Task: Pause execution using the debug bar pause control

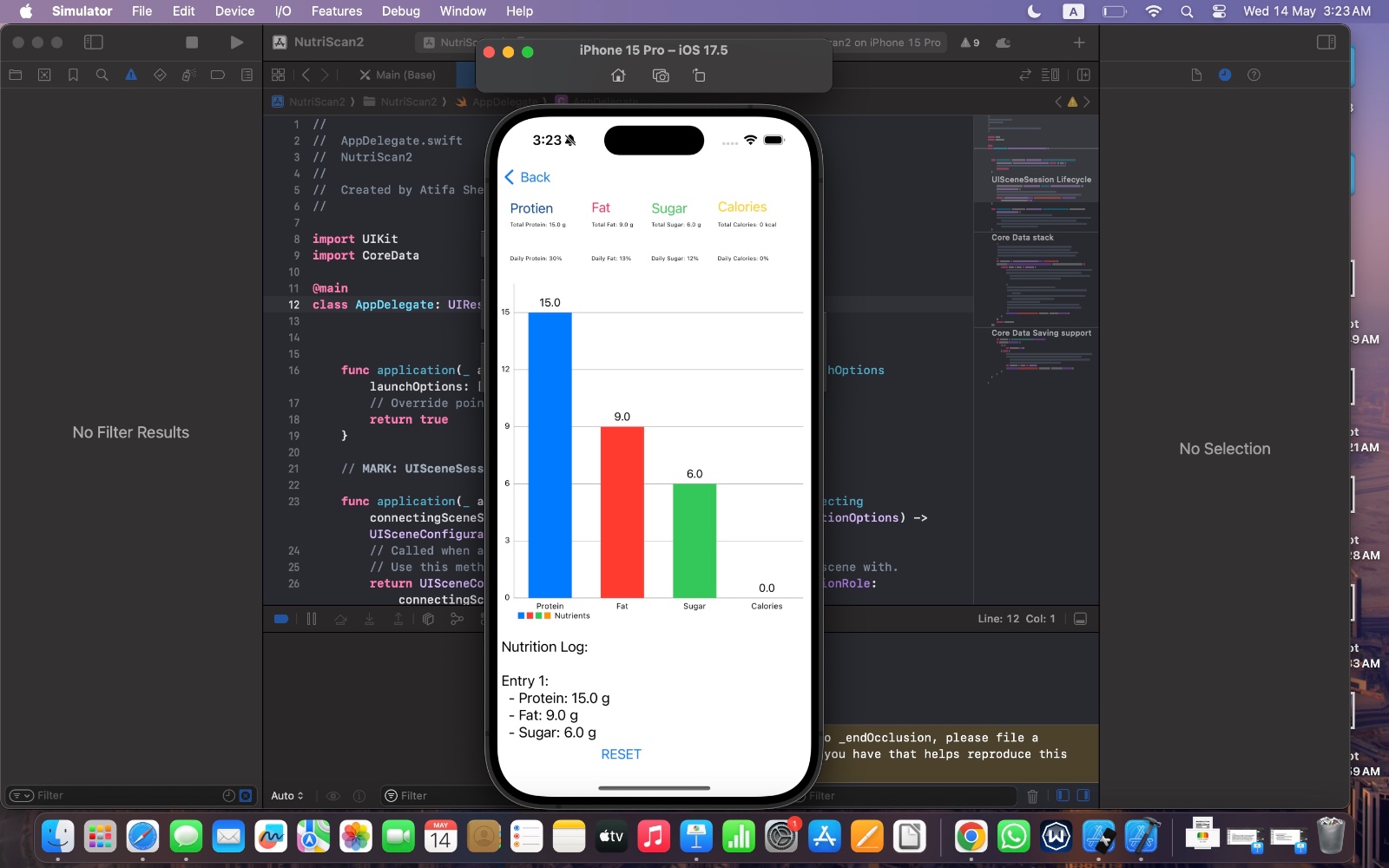Action: click(312, 619)
